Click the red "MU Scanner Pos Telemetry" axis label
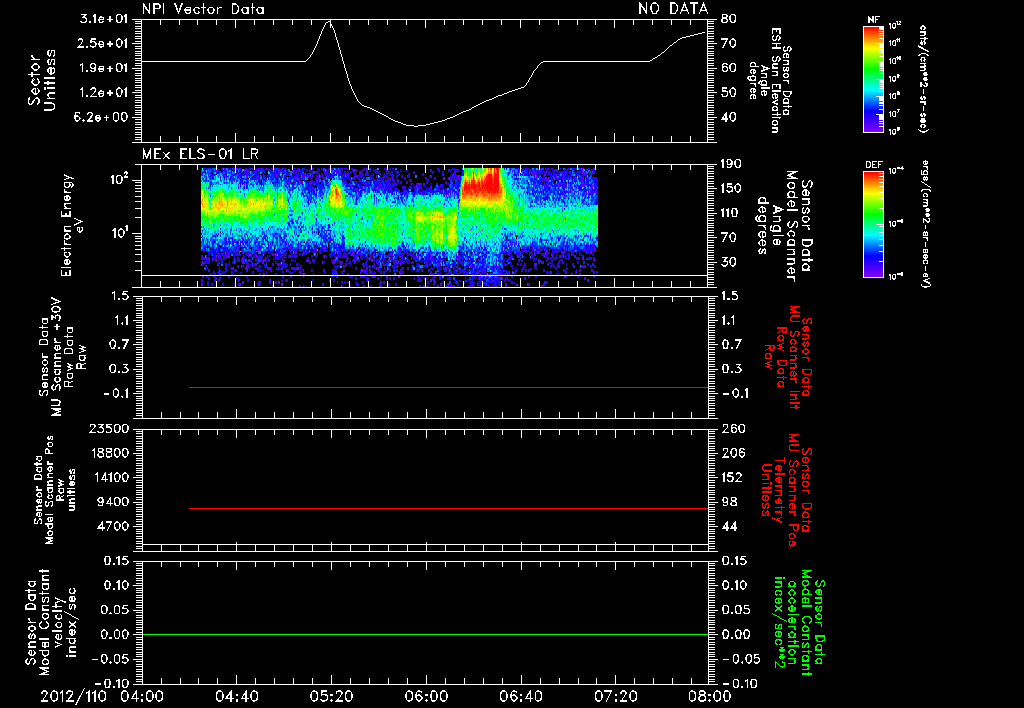The height and width of the screenshot is (708, 1024). (x=786, y=490)
